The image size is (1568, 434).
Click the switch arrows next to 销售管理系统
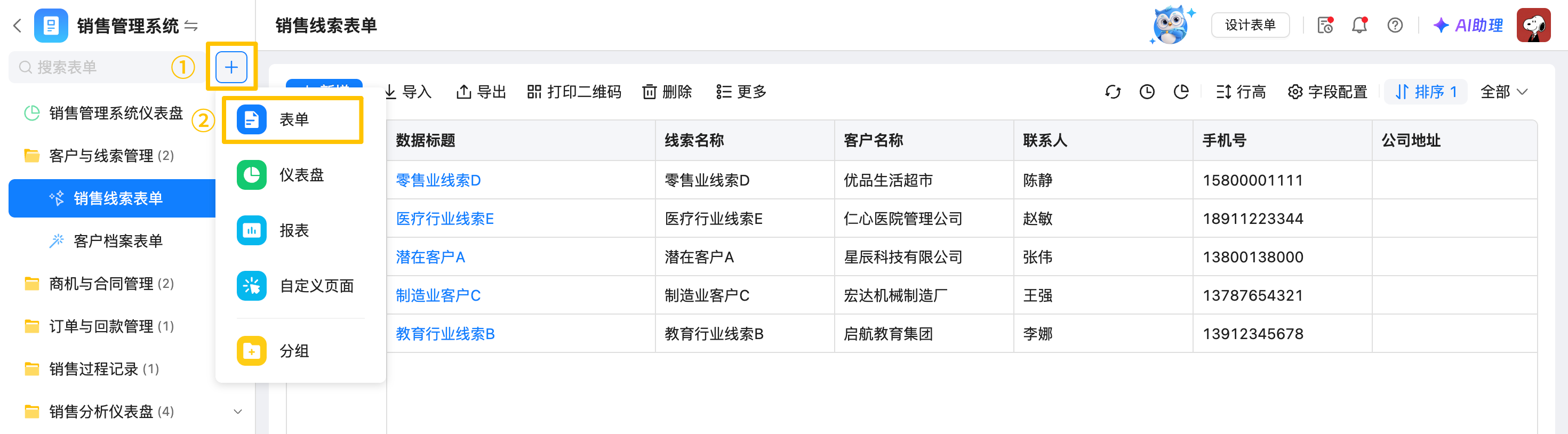(191, 26)
